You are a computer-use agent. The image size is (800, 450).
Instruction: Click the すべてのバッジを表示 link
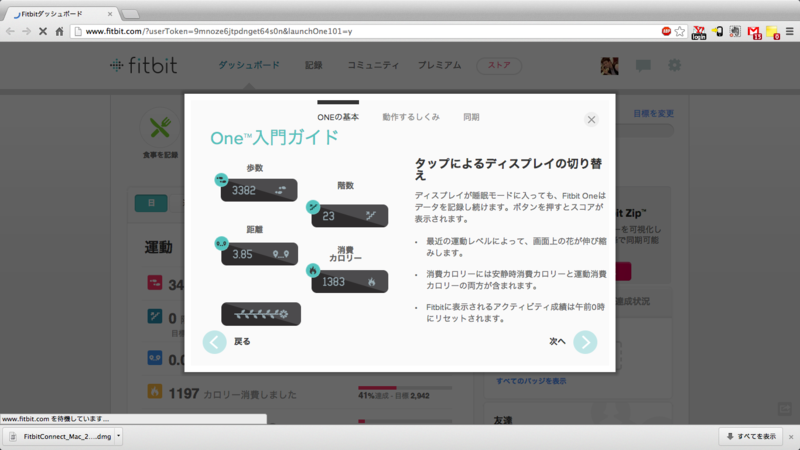531,381
